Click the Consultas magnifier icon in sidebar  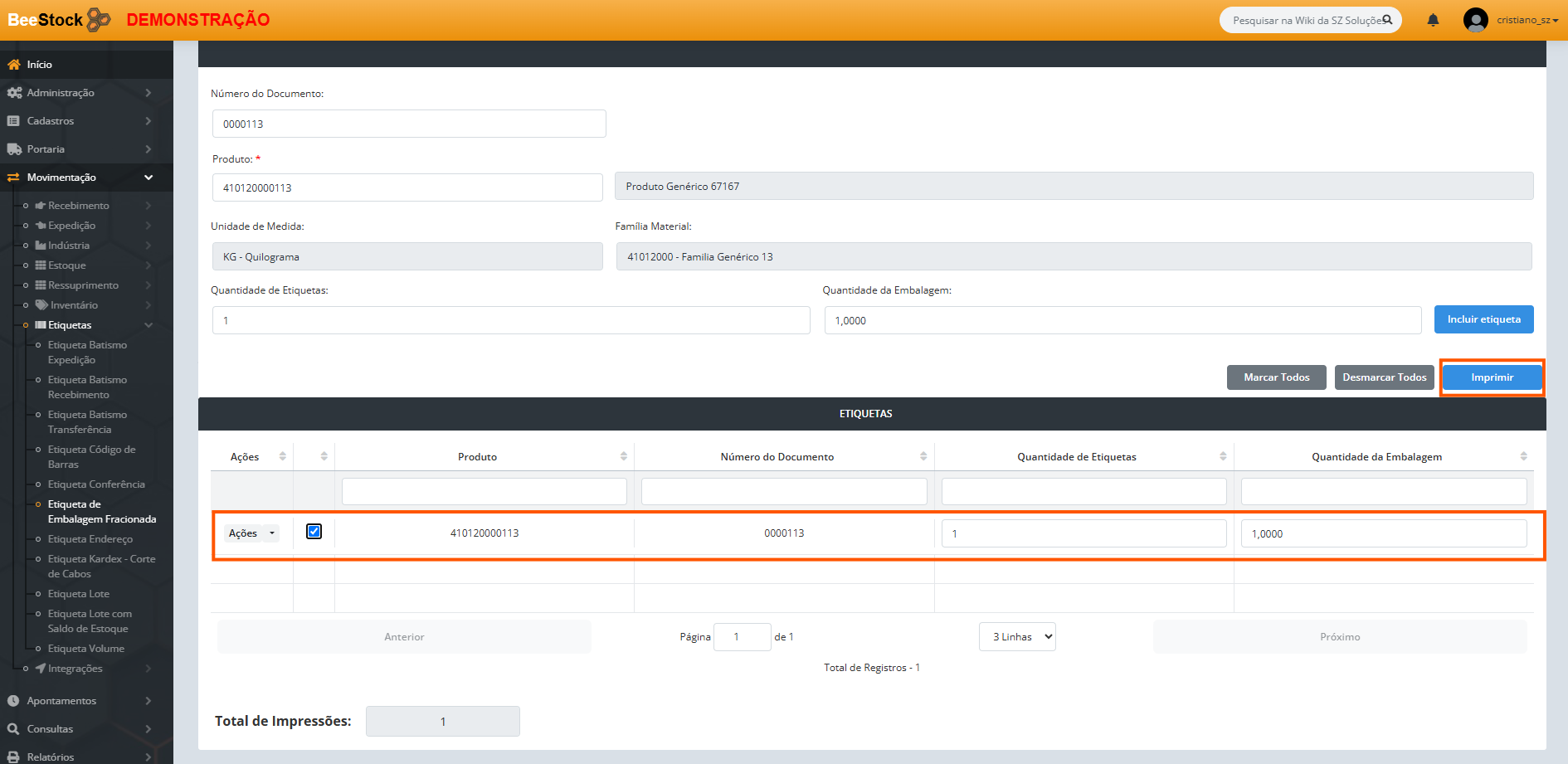tap(13, 729)
